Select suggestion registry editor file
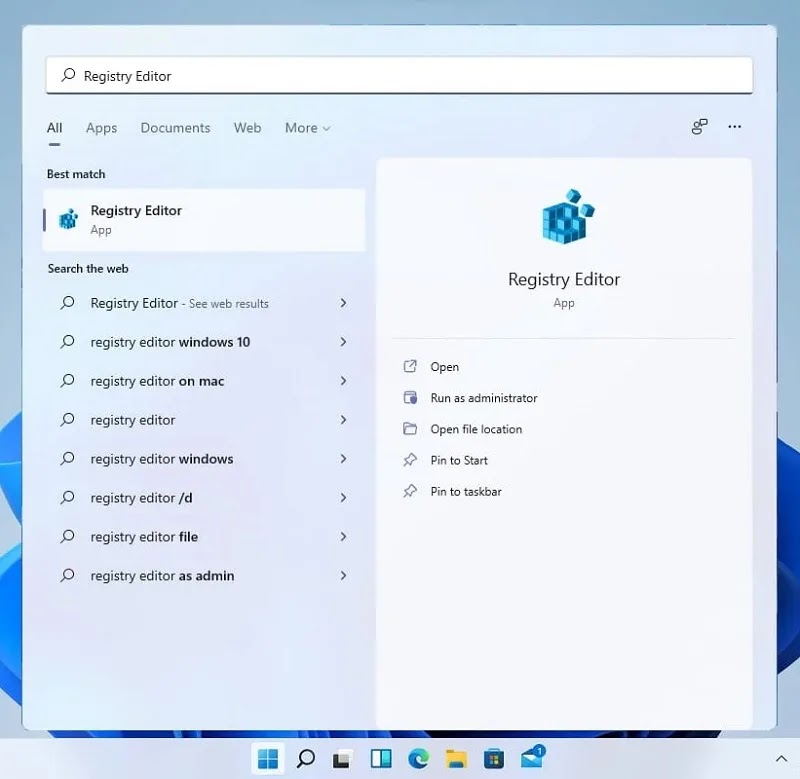Image resolution: width=800 pixels, height=779 pixels. [x=204, y=537]
